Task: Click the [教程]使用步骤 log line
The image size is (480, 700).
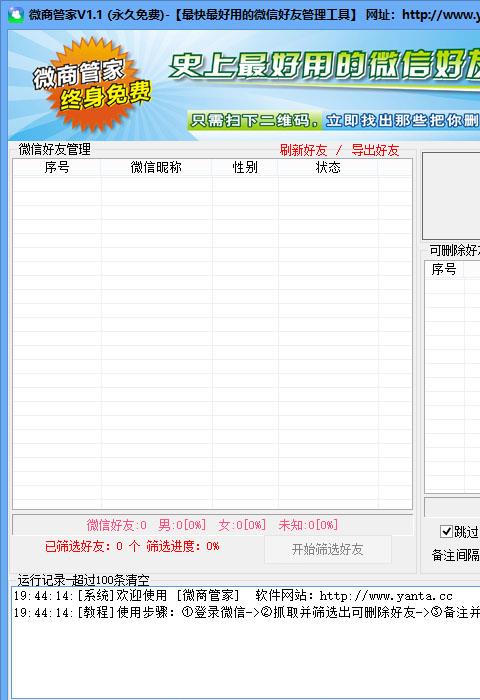Action: point(246,612)
